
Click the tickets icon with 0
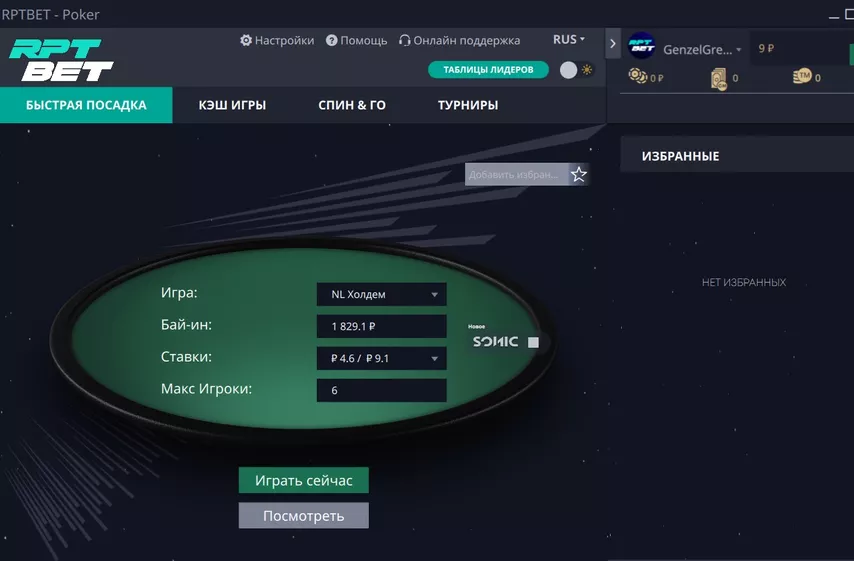tap(718, 78)
